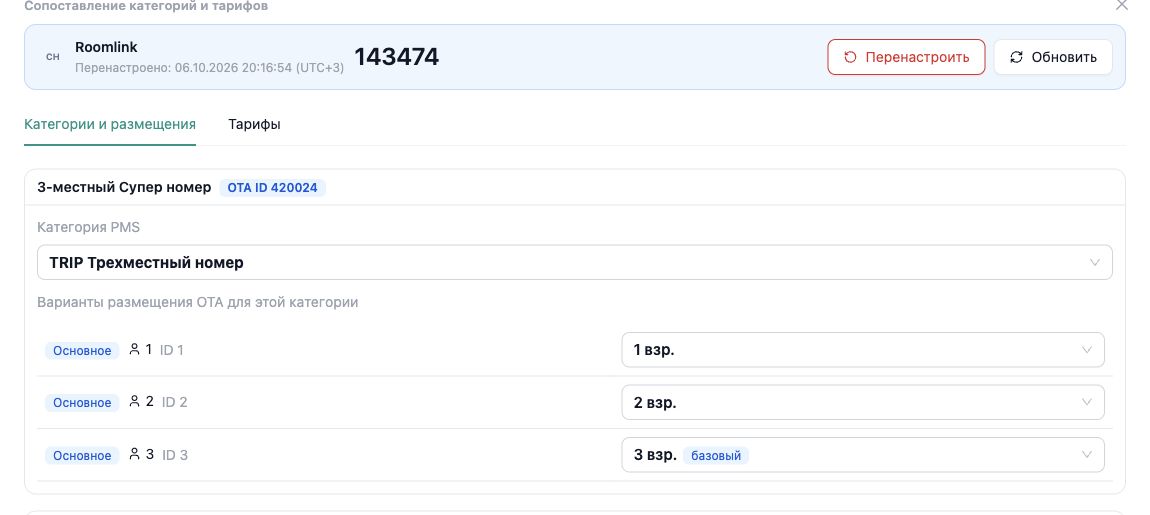Screen dimensions: 1150x515
Task: Click the Варианты размещения OTA label
Action: (x=198, y=302)
